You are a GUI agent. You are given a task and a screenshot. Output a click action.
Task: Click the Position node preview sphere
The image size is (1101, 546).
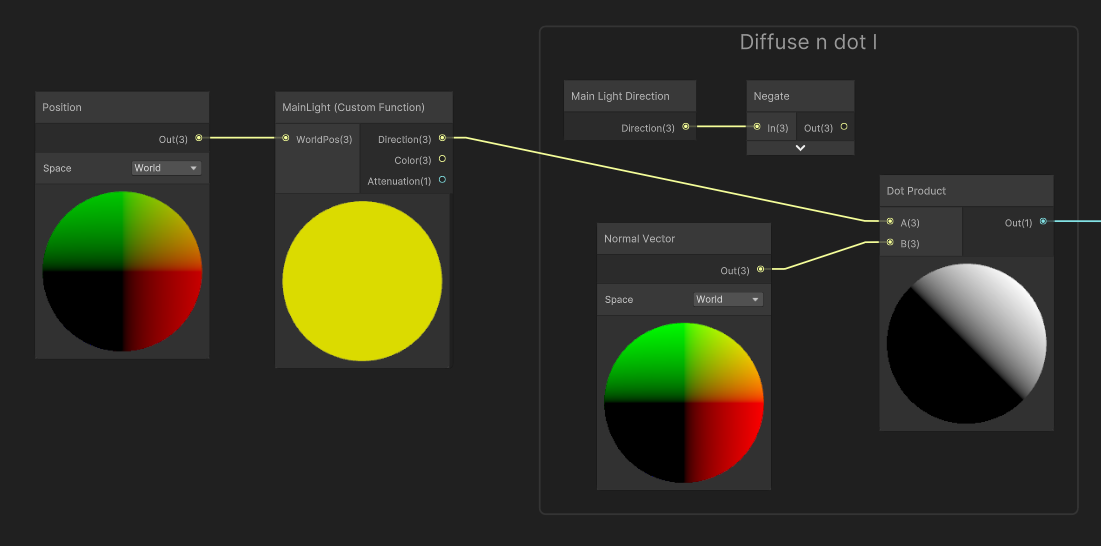click(122, 271)
